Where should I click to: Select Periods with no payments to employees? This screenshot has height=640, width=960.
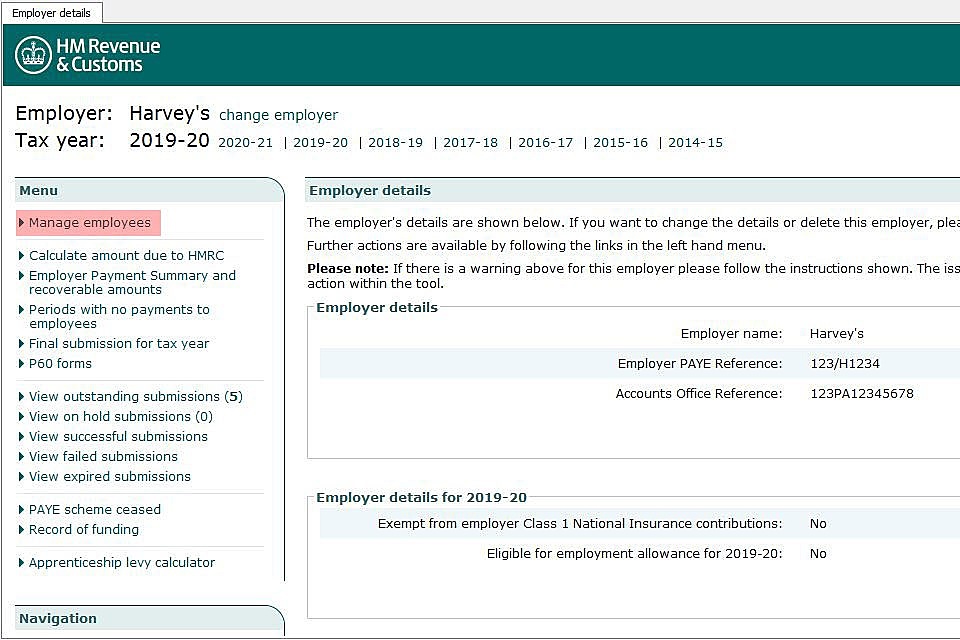[x=119, y=316]
